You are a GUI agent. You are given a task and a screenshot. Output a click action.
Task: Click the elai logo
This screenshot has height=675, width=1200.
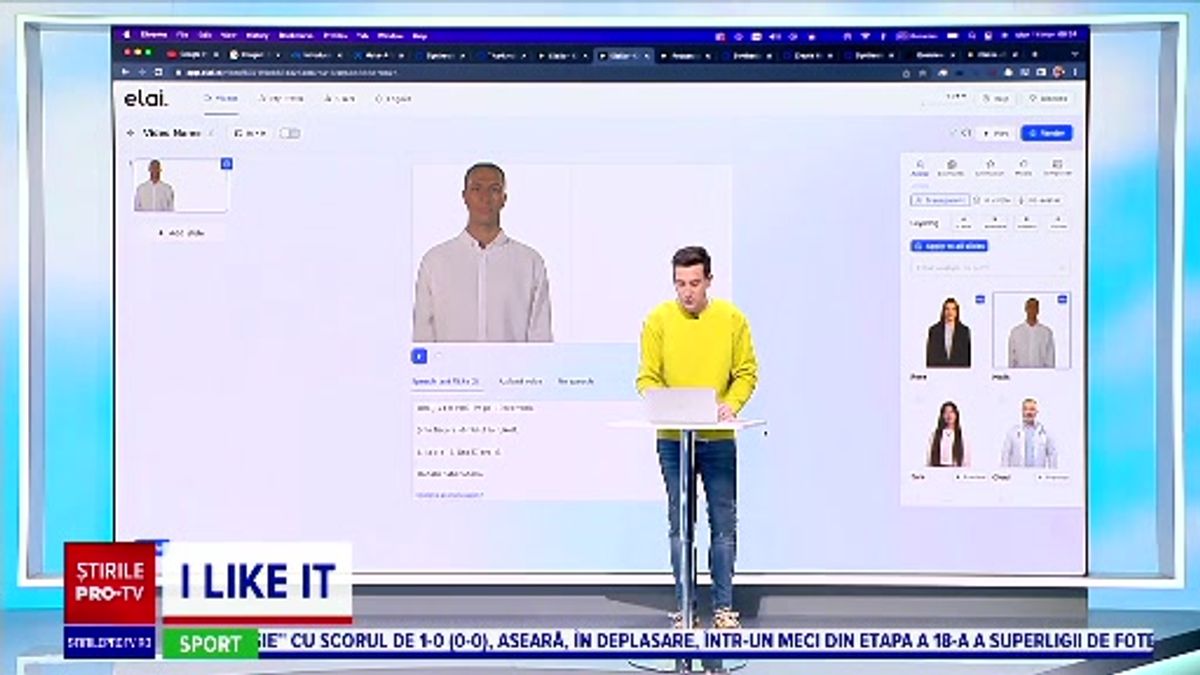coord(146,98)
